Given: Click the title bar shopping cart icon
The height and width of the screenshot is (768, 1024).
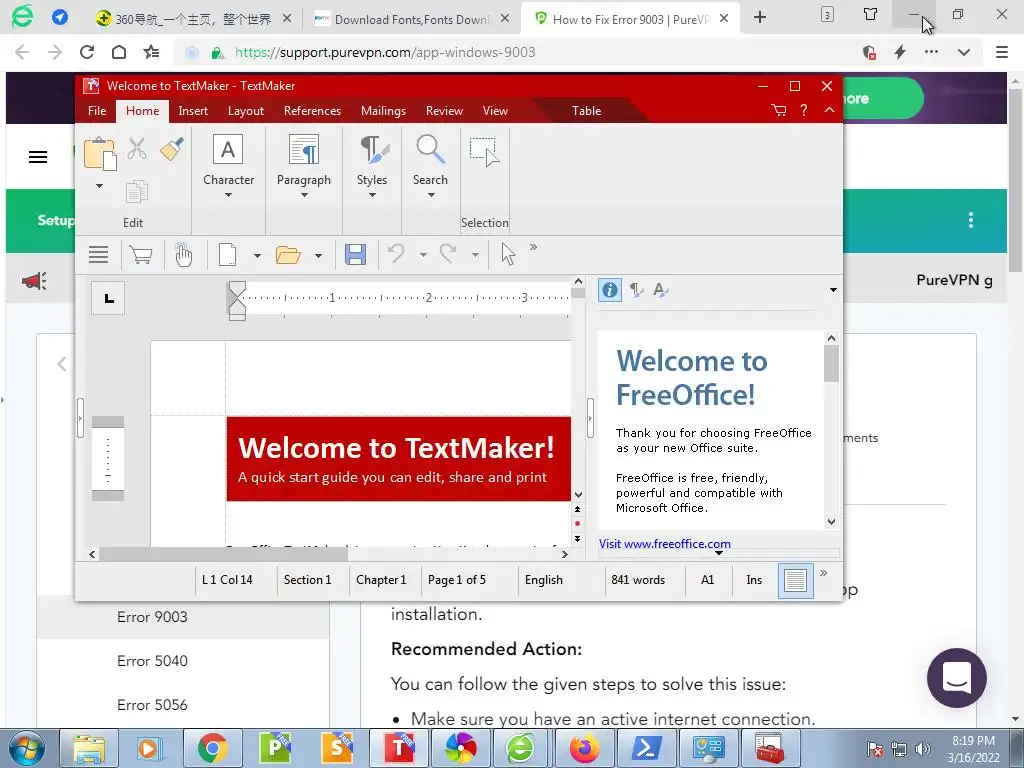Looking at the screenshot, I should point(778,110).
